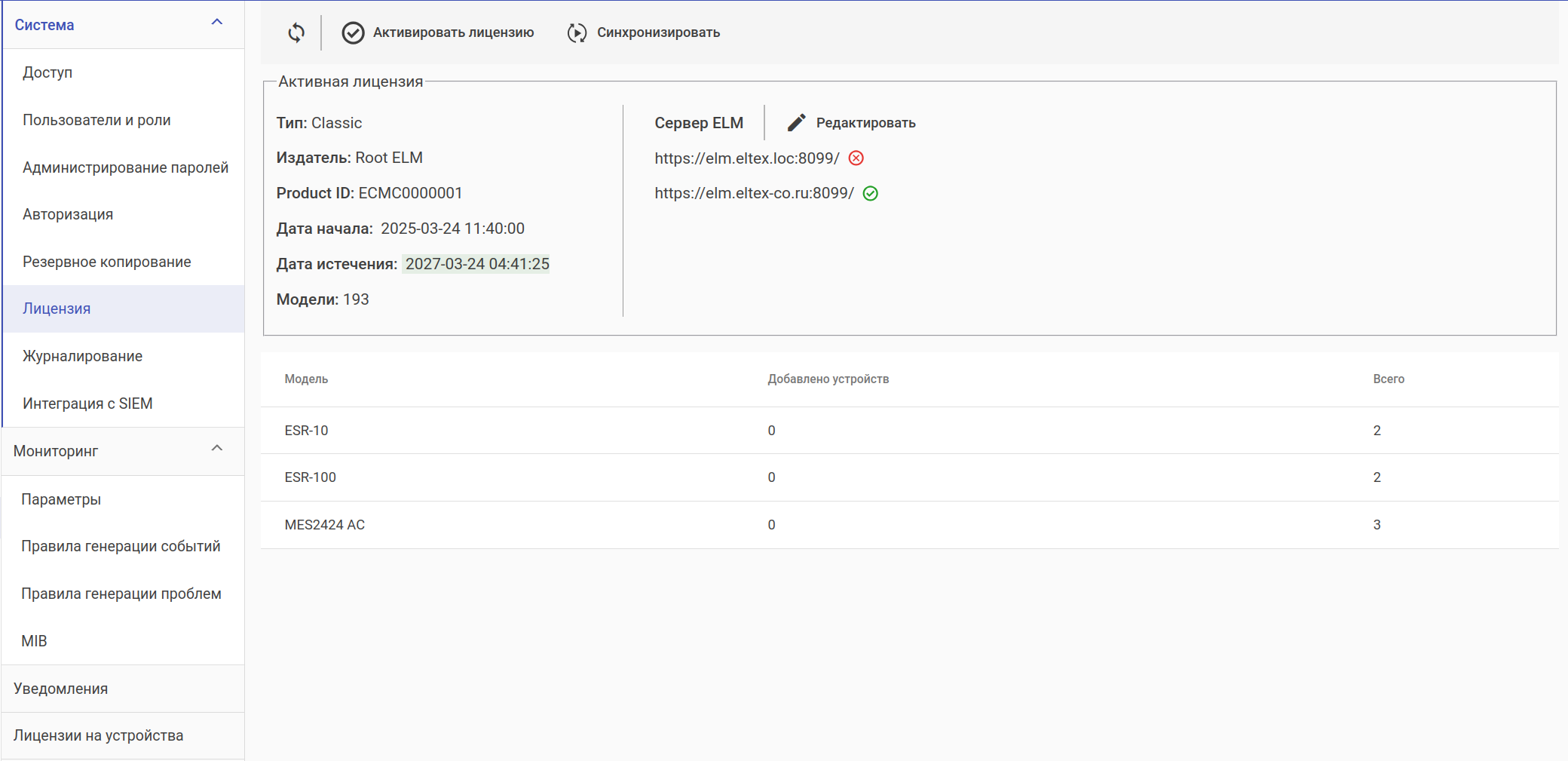Open the MIB menu item
The image size is (1568, 761).
[x=34, y=641]
